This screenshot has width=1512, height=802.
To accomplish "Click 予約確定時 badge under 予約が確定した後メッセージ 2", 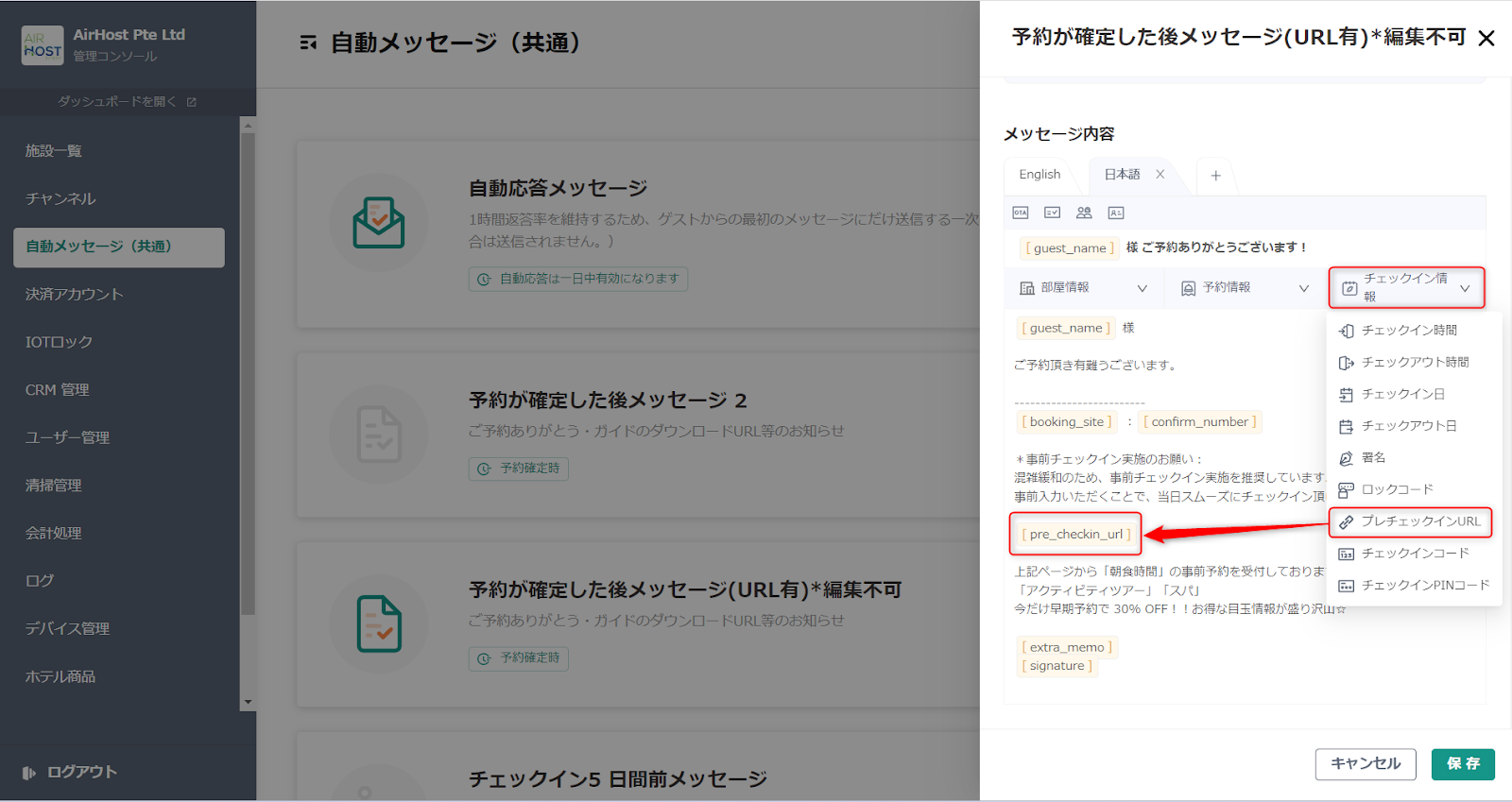I will coord(519,469).
